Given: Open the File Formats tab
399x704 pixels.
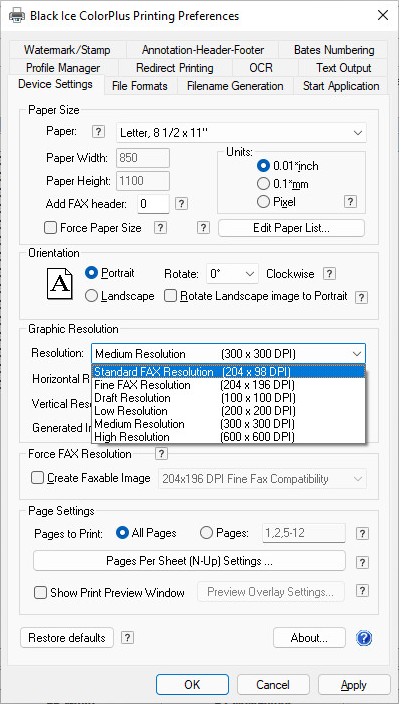Looking at the screenshot, I should 140,86.
